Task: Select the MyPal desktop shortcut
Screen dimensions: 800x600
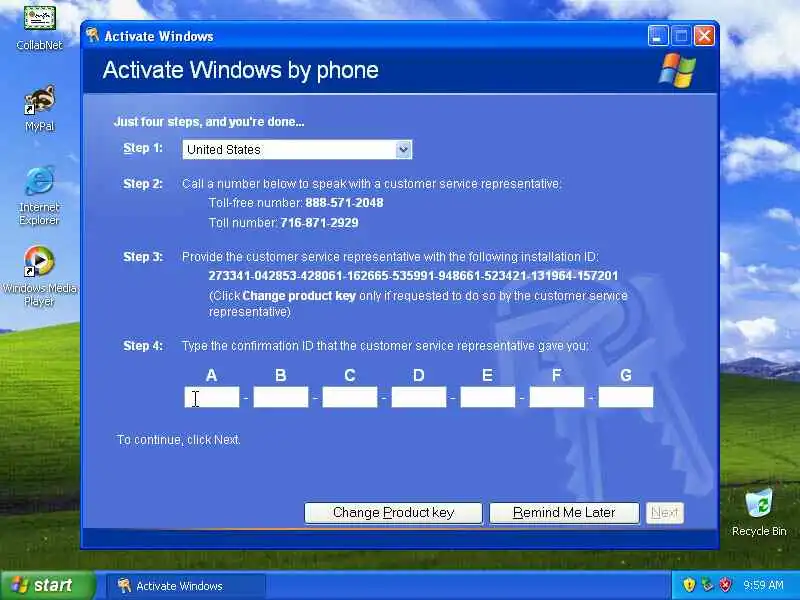Action: [39, 108]
